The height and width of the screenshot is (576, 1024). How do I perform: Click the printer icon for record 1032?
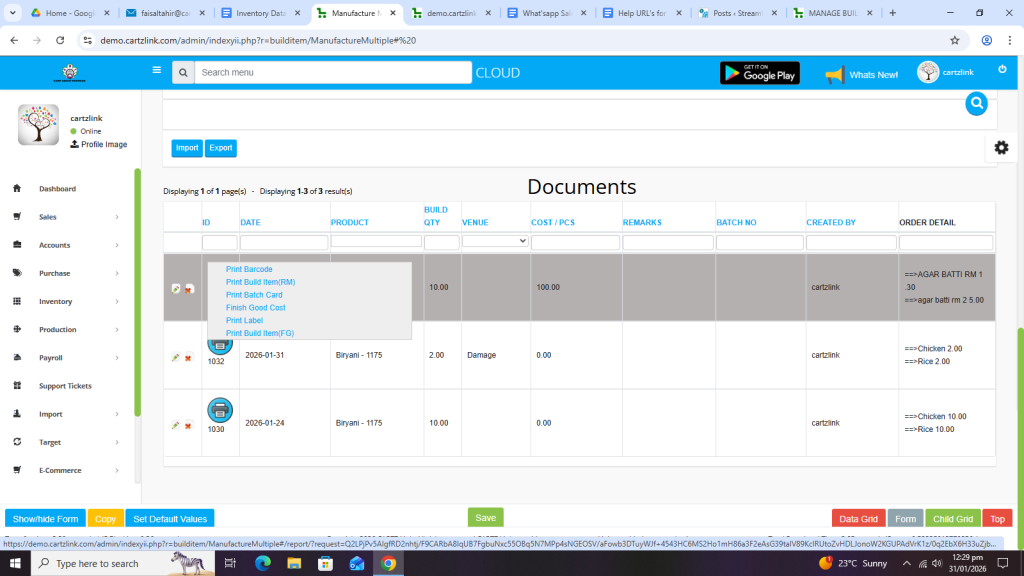click(x=220, y=343)
